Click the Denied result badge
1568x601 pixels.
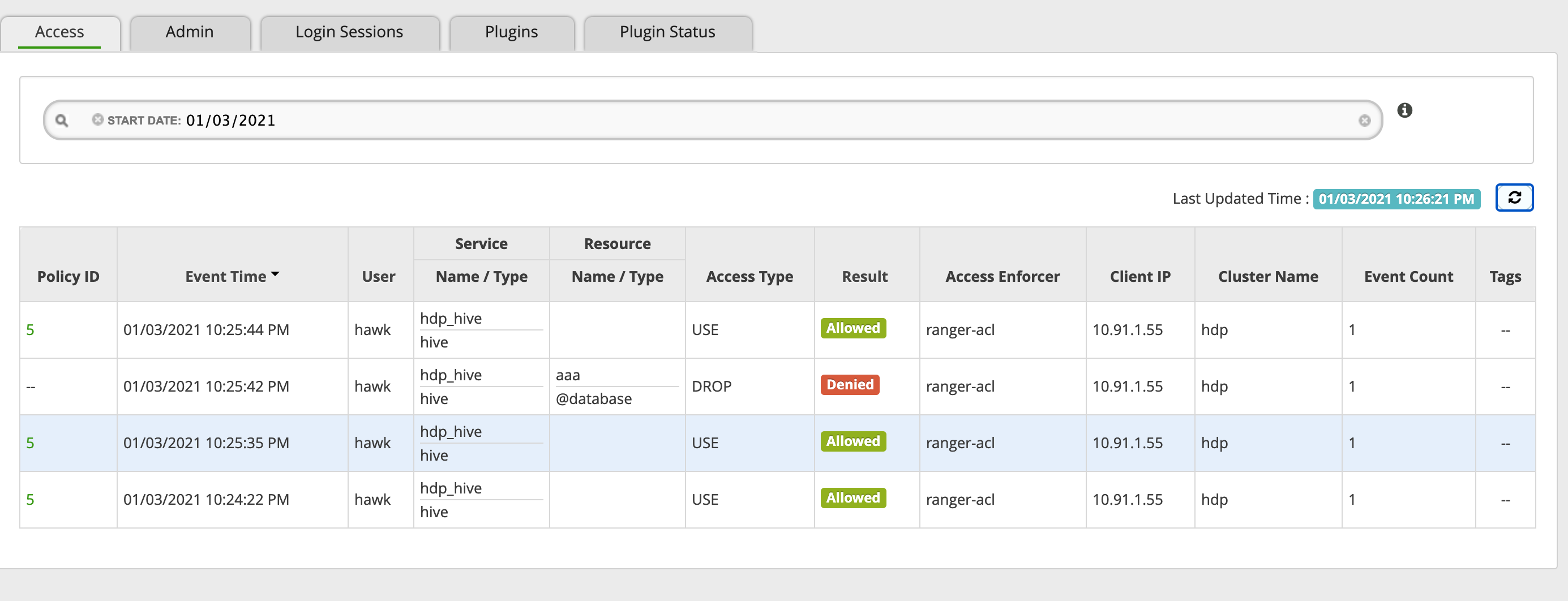tap(849, 385)
